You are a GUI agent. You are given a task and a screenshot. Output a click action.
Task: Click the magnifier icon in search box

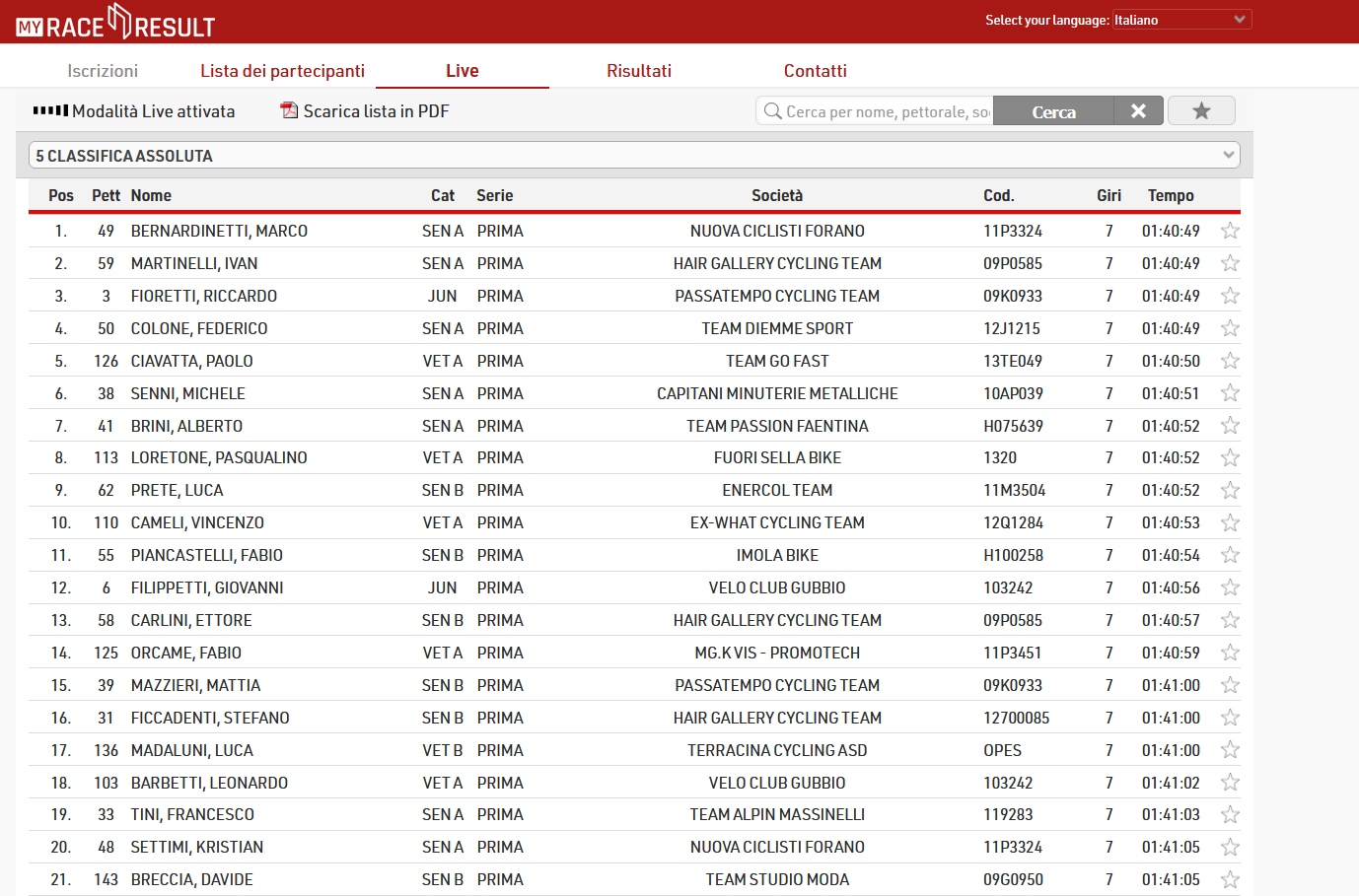[x=772, y=111]
